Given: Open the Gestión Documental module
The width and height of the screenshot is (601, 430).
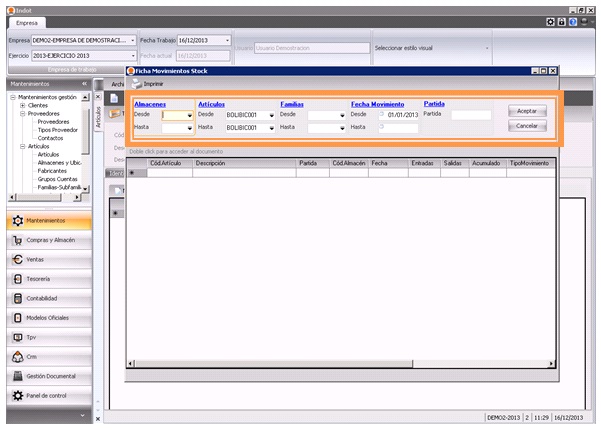Looking at the screenshot, I should click(52, 375).
